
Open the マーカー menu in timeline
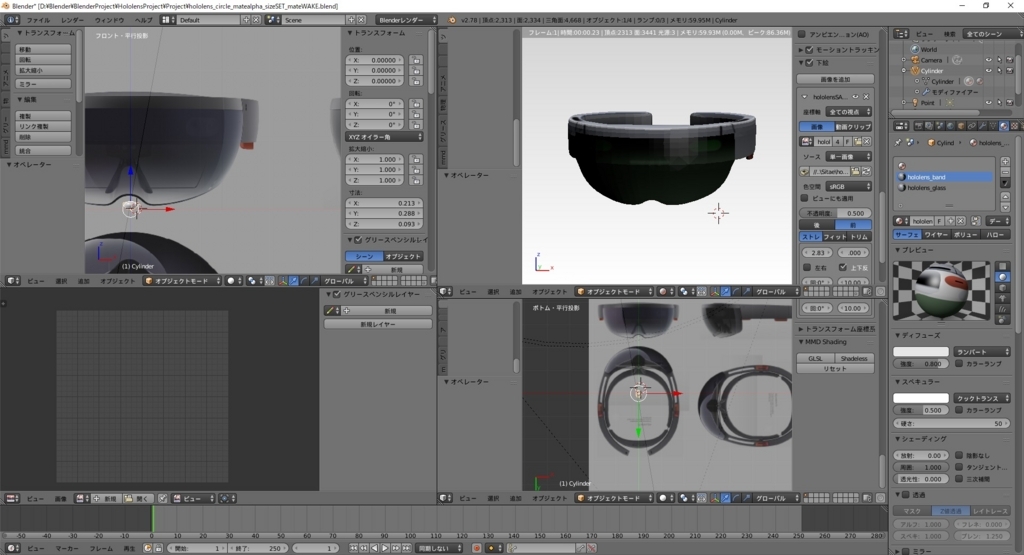pos(67,548)
